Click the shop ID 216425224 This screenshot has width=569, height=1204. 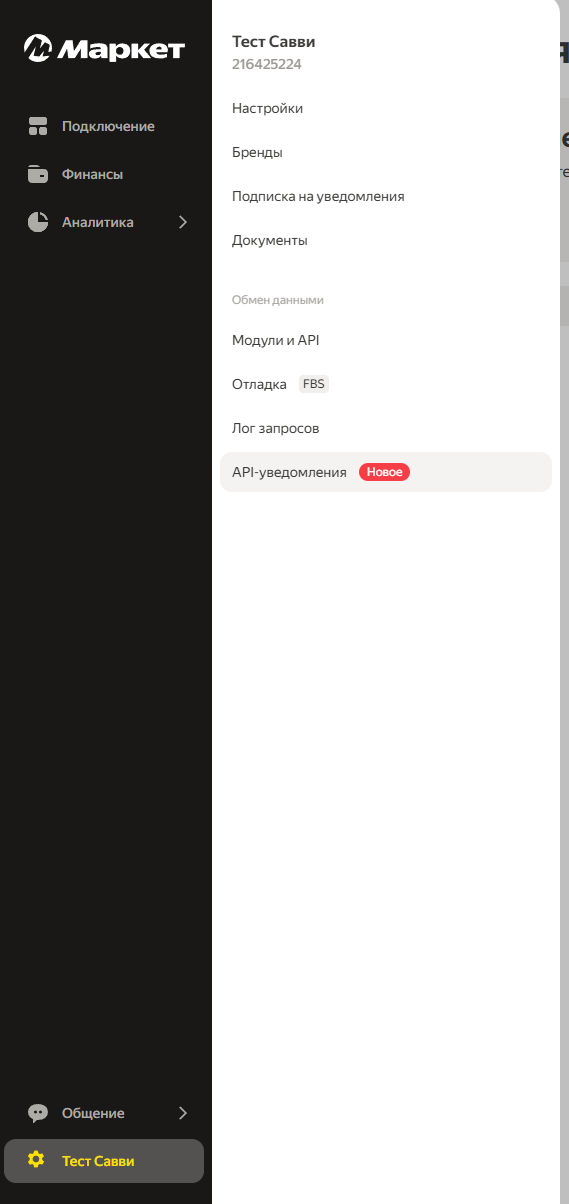(x=267, y=64)
